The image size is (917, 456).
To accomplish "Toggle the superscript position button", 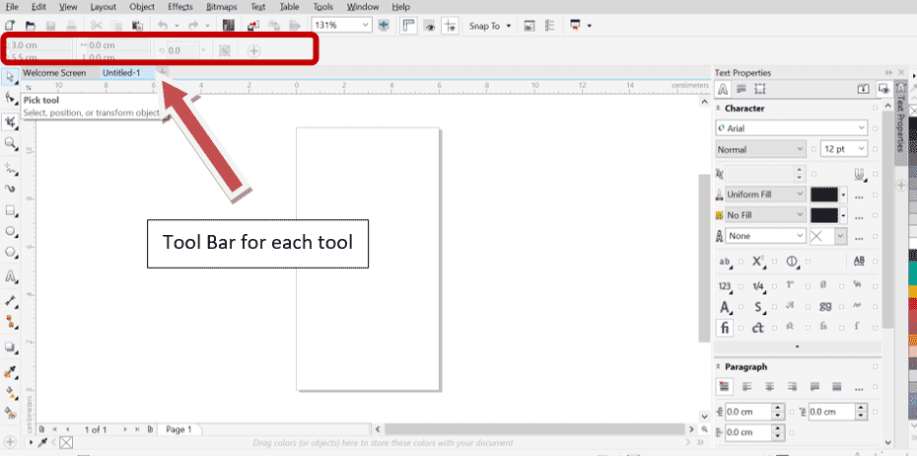I will click(758, 262).
